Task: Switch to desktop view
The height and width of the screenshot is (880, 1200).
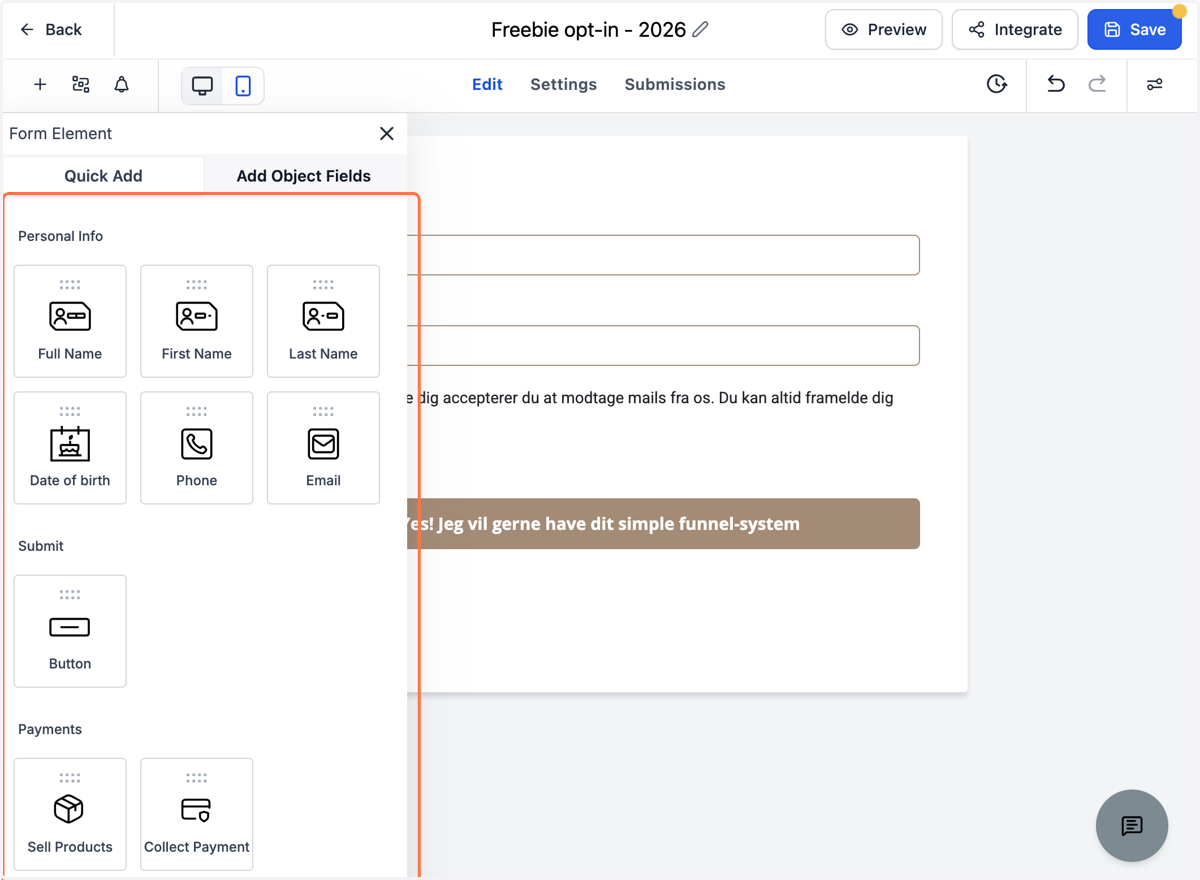Action: pos(203,86)
